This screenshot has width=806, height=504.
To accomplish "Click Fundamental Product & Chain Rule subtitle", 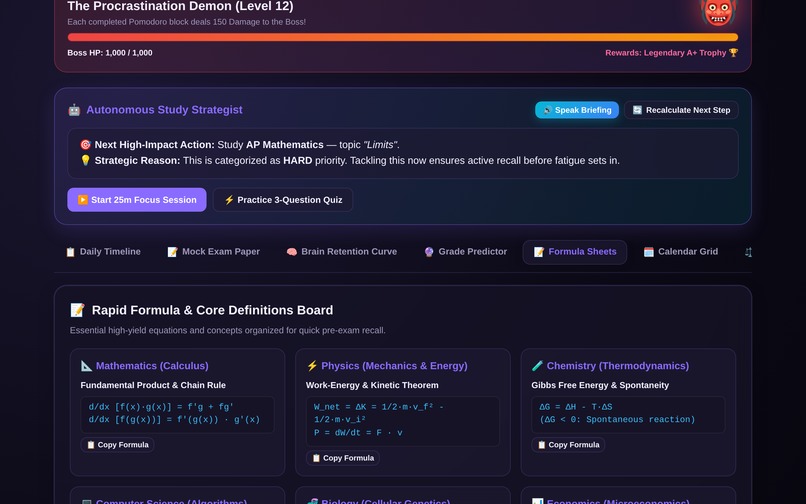I will (153, 385).
